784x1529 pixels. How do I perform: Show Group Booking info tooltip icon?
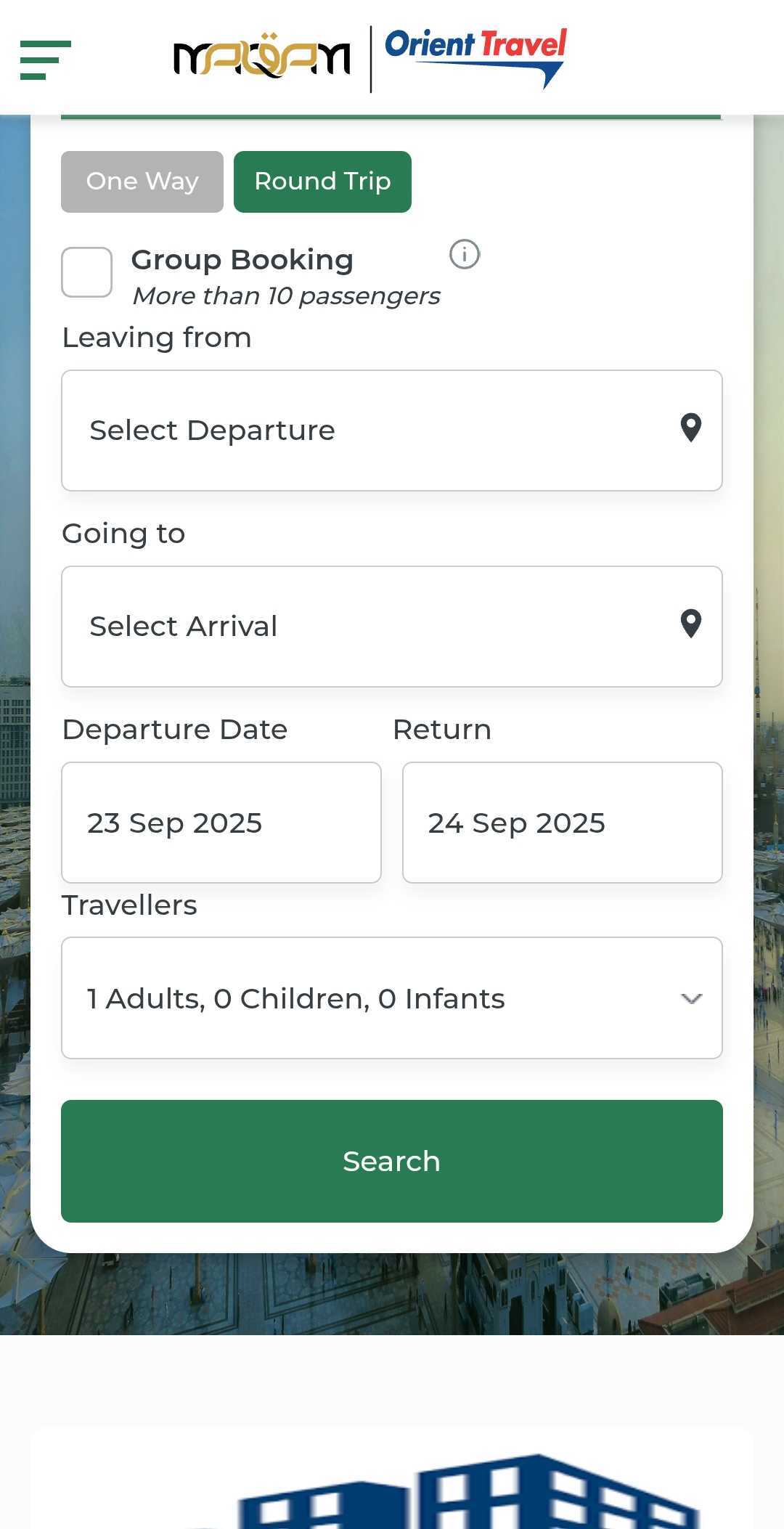(x=465, y=255)
